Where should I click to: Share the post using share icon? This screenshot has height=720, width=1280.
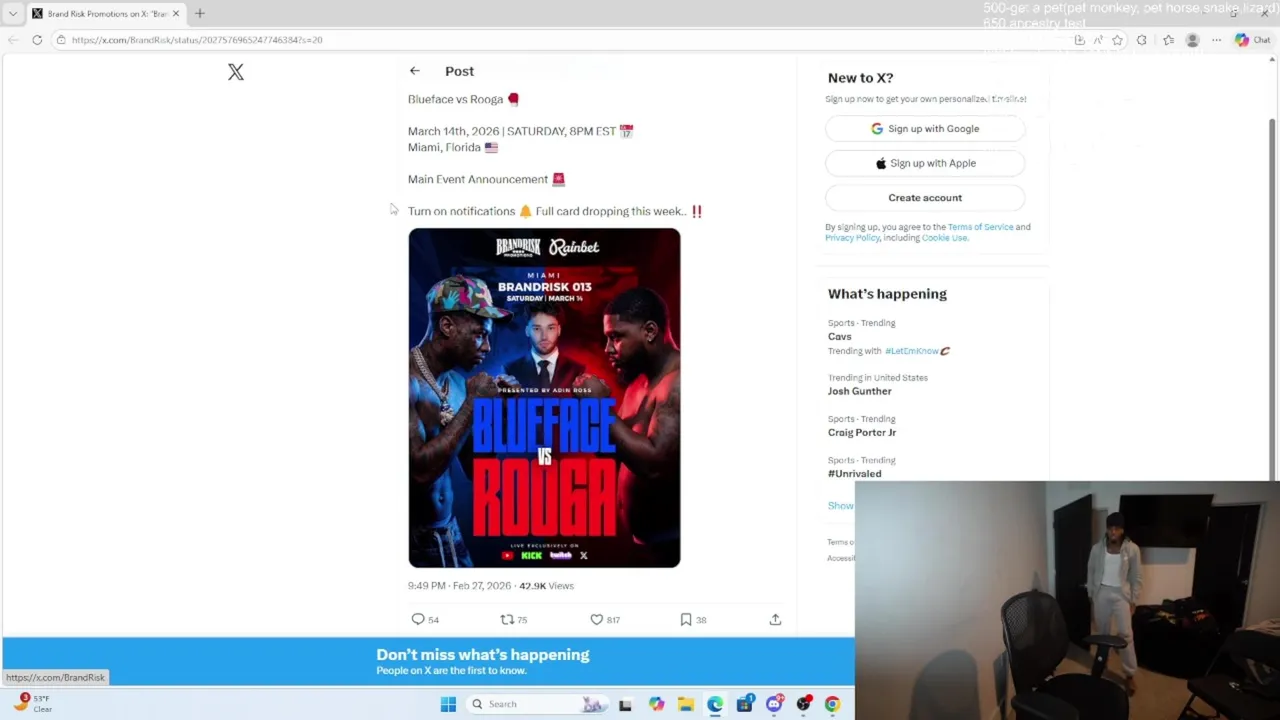[x=775, y=619]
